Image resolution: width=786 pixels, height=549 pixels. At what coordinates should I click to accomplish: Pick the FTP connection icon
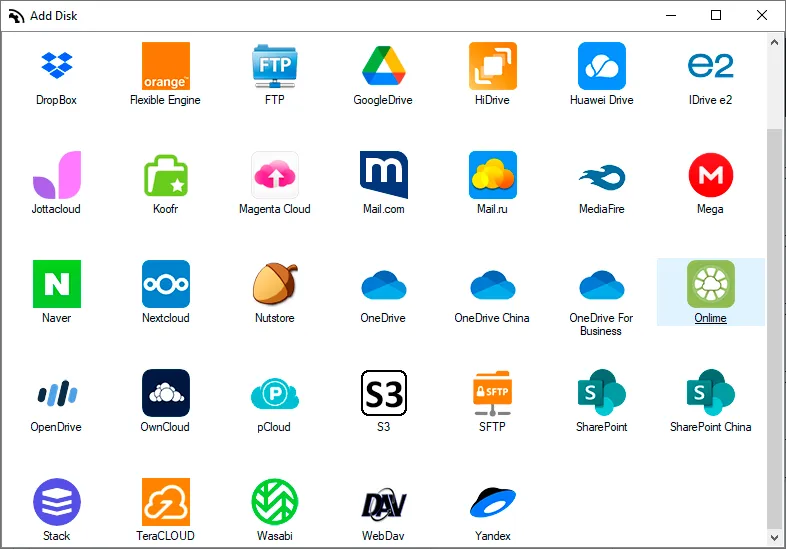(x=275, y=66)
